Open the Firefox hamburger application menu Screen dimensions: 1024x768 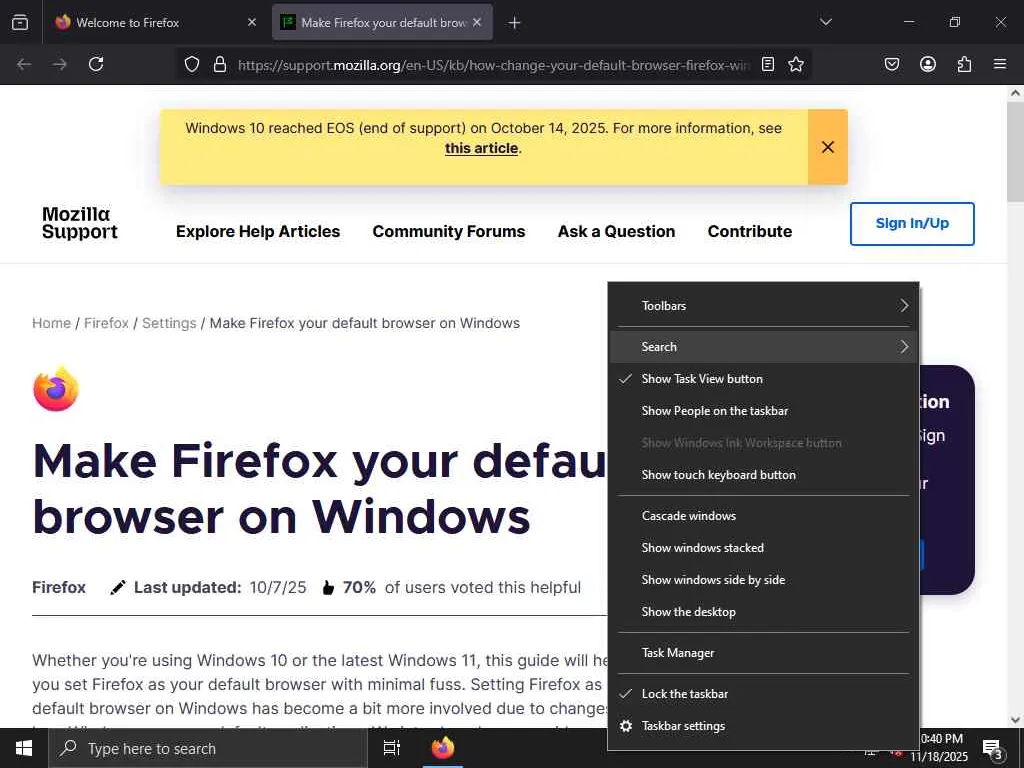tap(999, 64)
